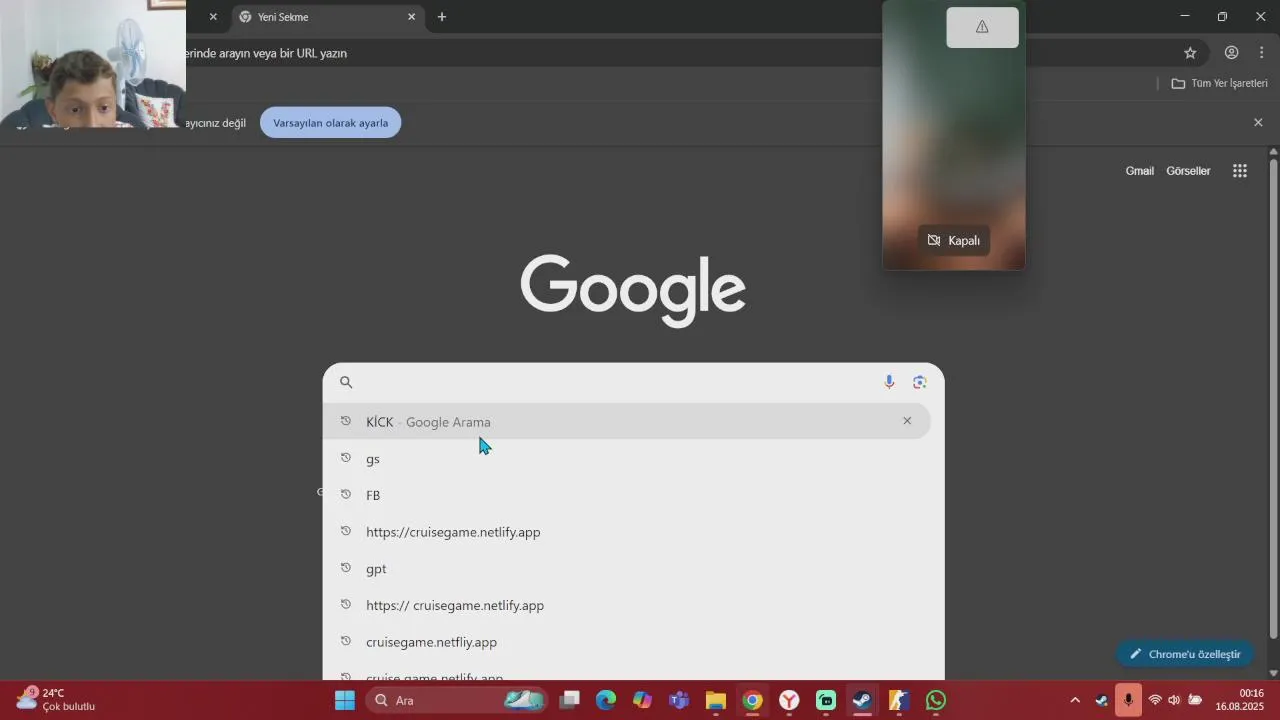Click the microphone in-use tray icon
1280x720 pixels.
click(1128, 700)
